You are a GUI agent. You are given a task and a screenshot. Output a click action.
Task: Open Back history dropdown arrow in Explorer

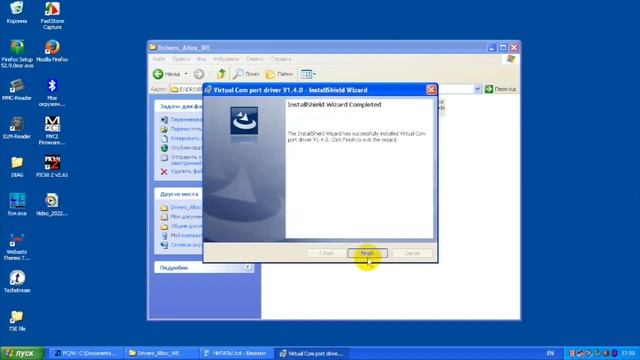click(186, 74)
